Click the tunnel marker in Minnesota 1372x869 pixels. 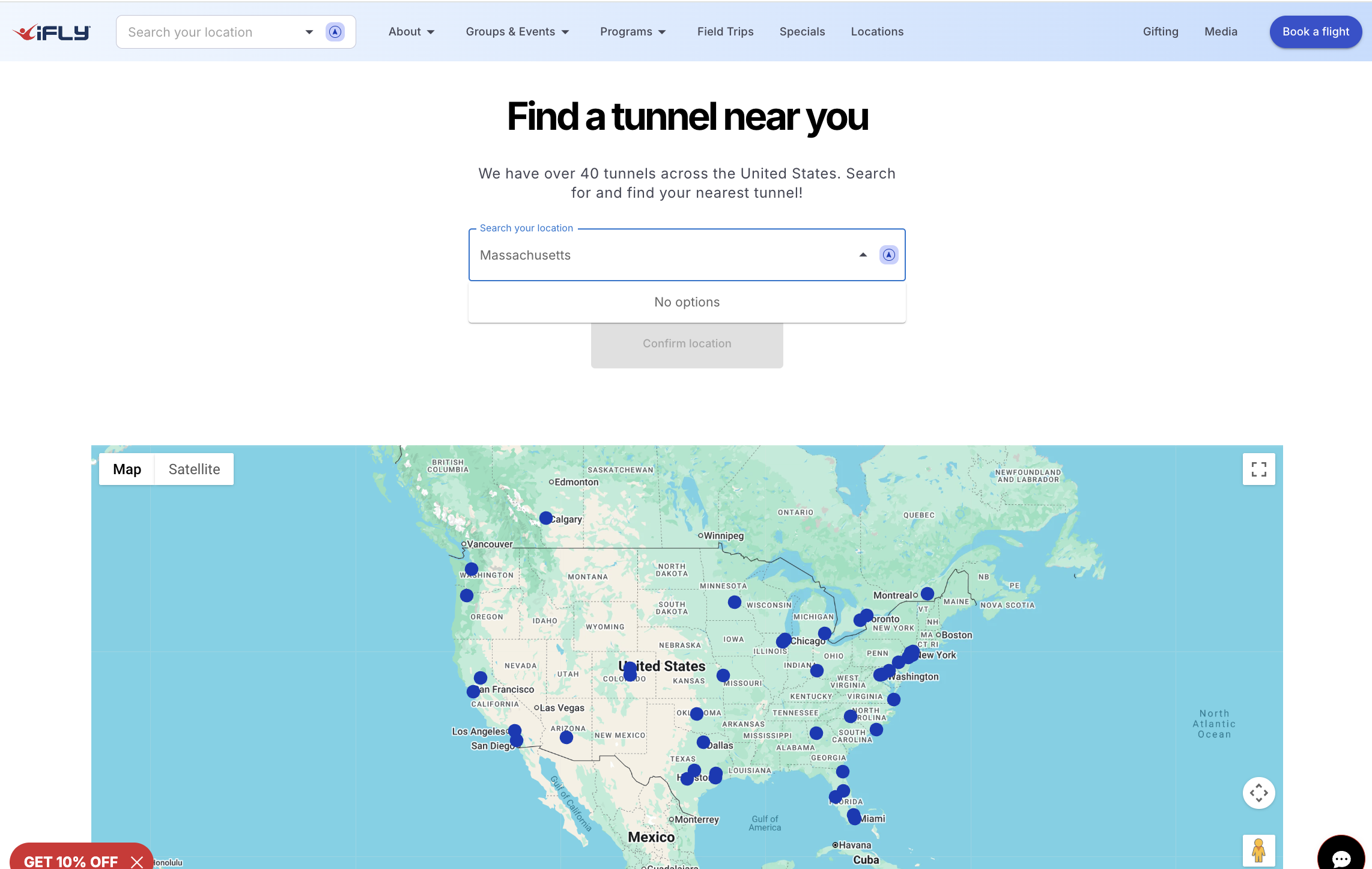pyautogui.click(x=734, y=602)
